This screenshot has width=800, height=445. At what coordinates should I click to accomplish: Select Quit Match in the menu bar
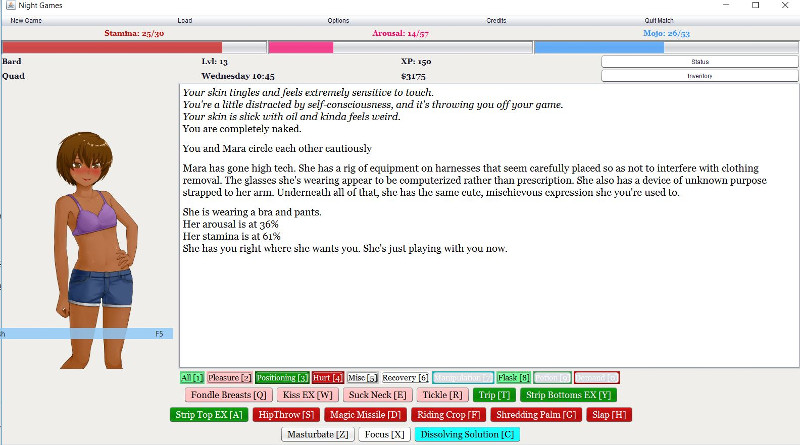pos(659,20)
